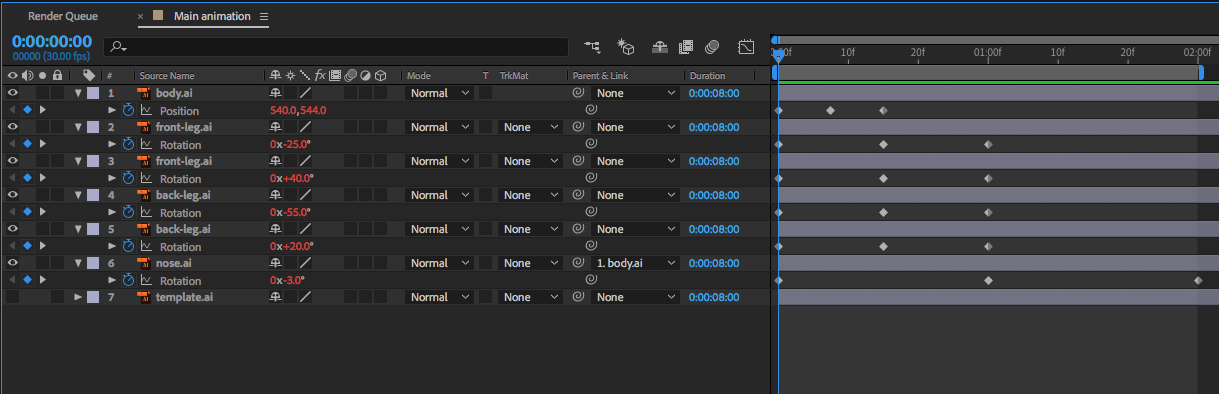The image size is (1219, 394).
Task: Open Parent dropdown for template.ai
Action: (637, 297)
